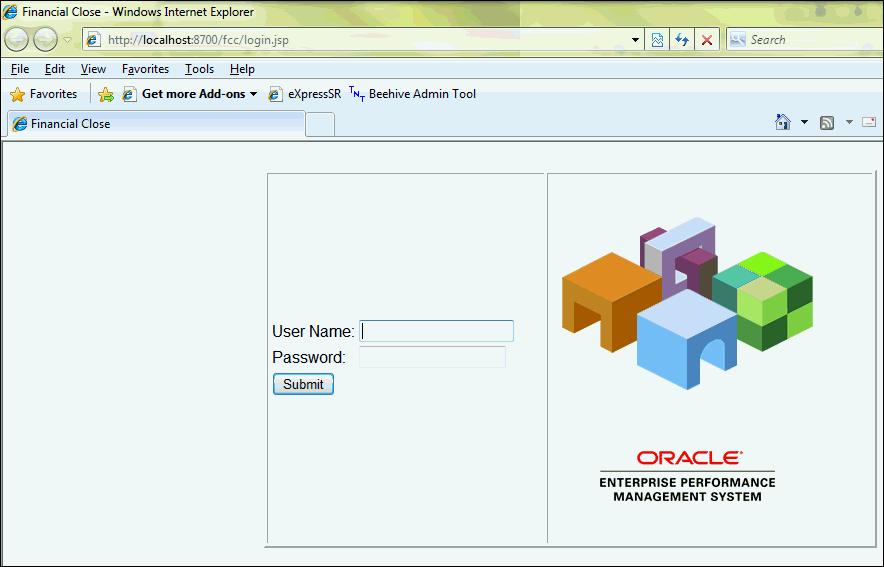Open the Edit menu
This screenshot has height=567, width=884.
(55, 69)
